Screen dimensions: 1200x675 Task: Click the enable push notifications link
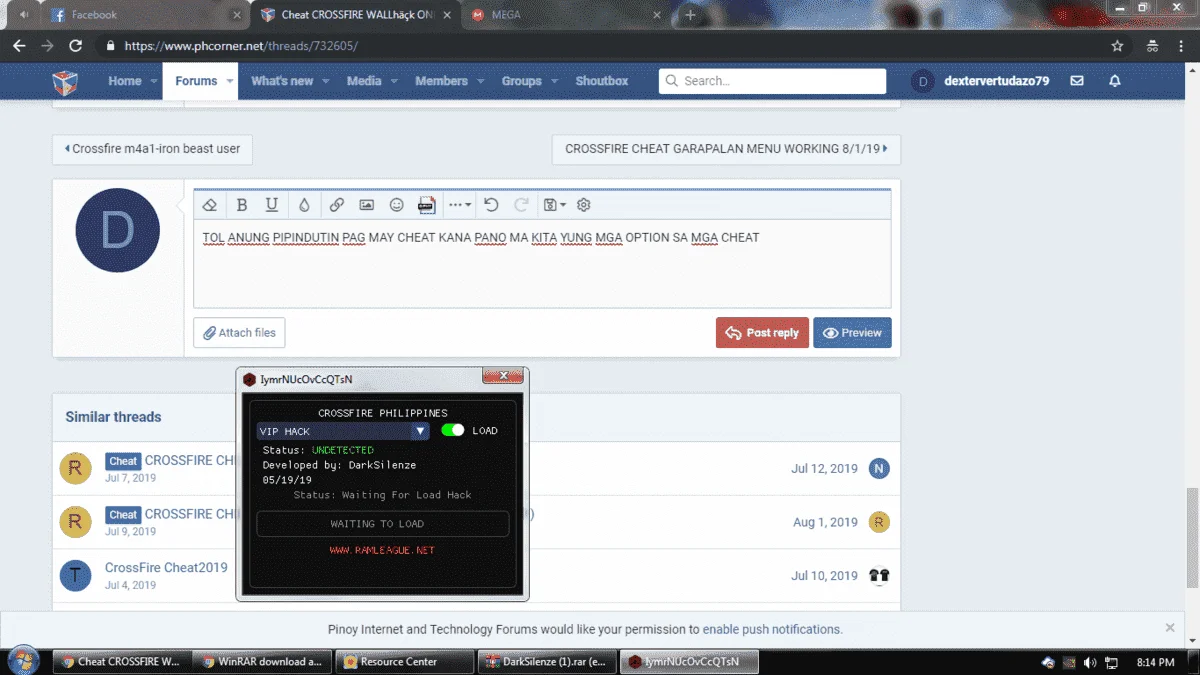click(772, 629)
